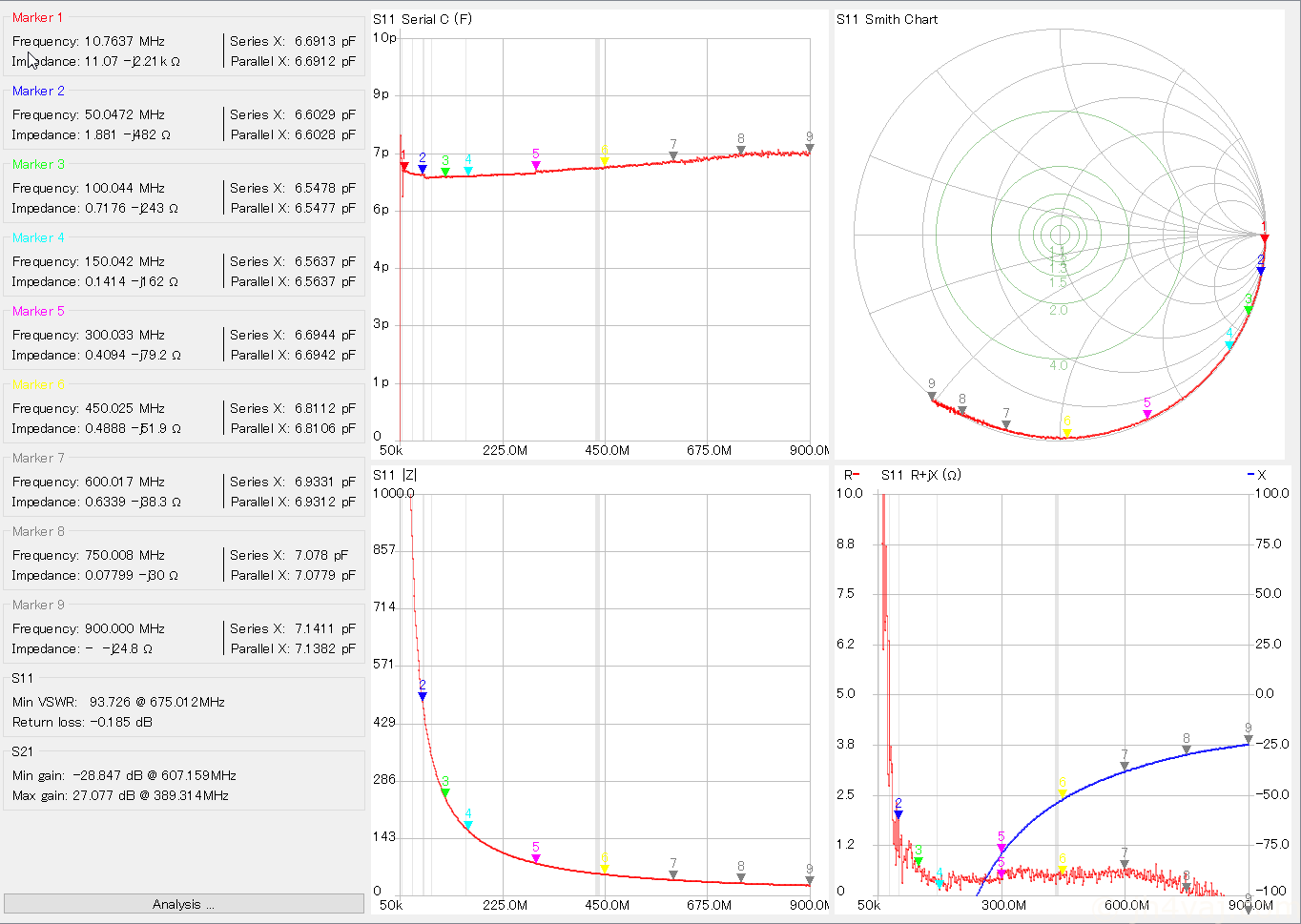Click cyan marker 4 in |Z| chart
The width and height of the screenshot is (1301, 924).
(x=468, y=825)
